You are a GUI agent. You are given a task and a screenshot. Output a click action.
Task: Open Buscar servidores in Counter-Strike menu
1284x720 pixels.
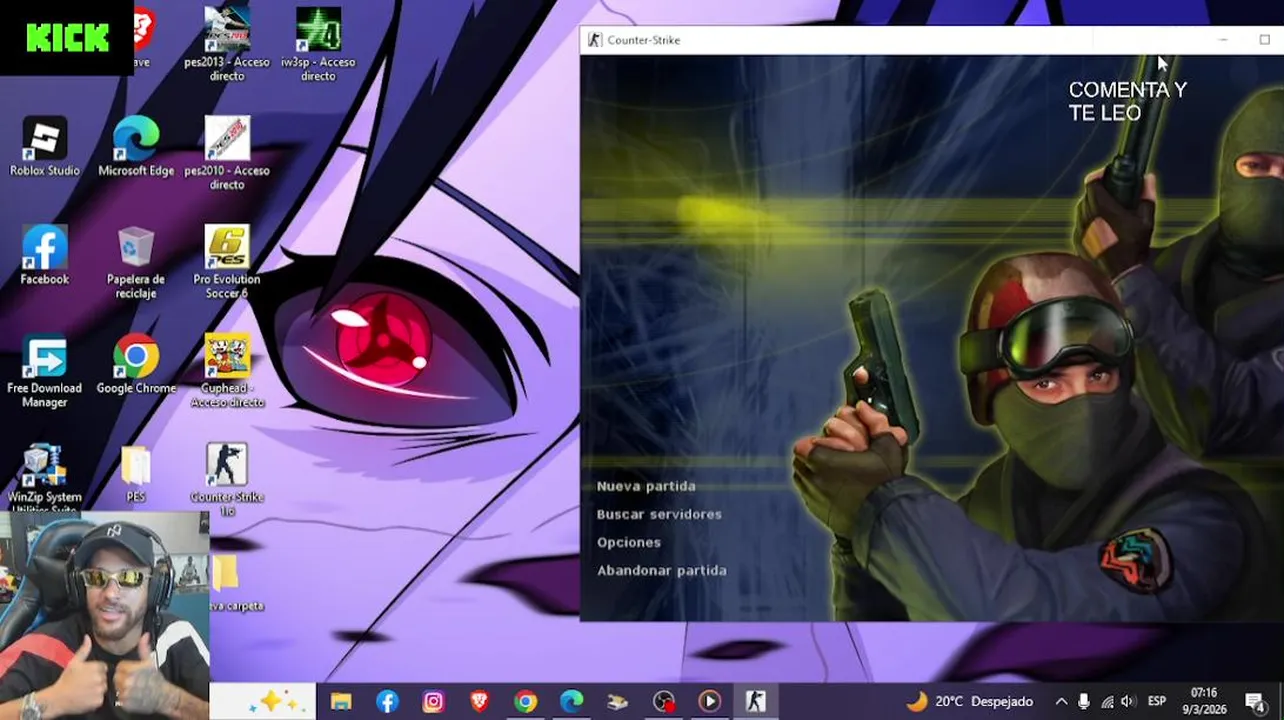659,514
